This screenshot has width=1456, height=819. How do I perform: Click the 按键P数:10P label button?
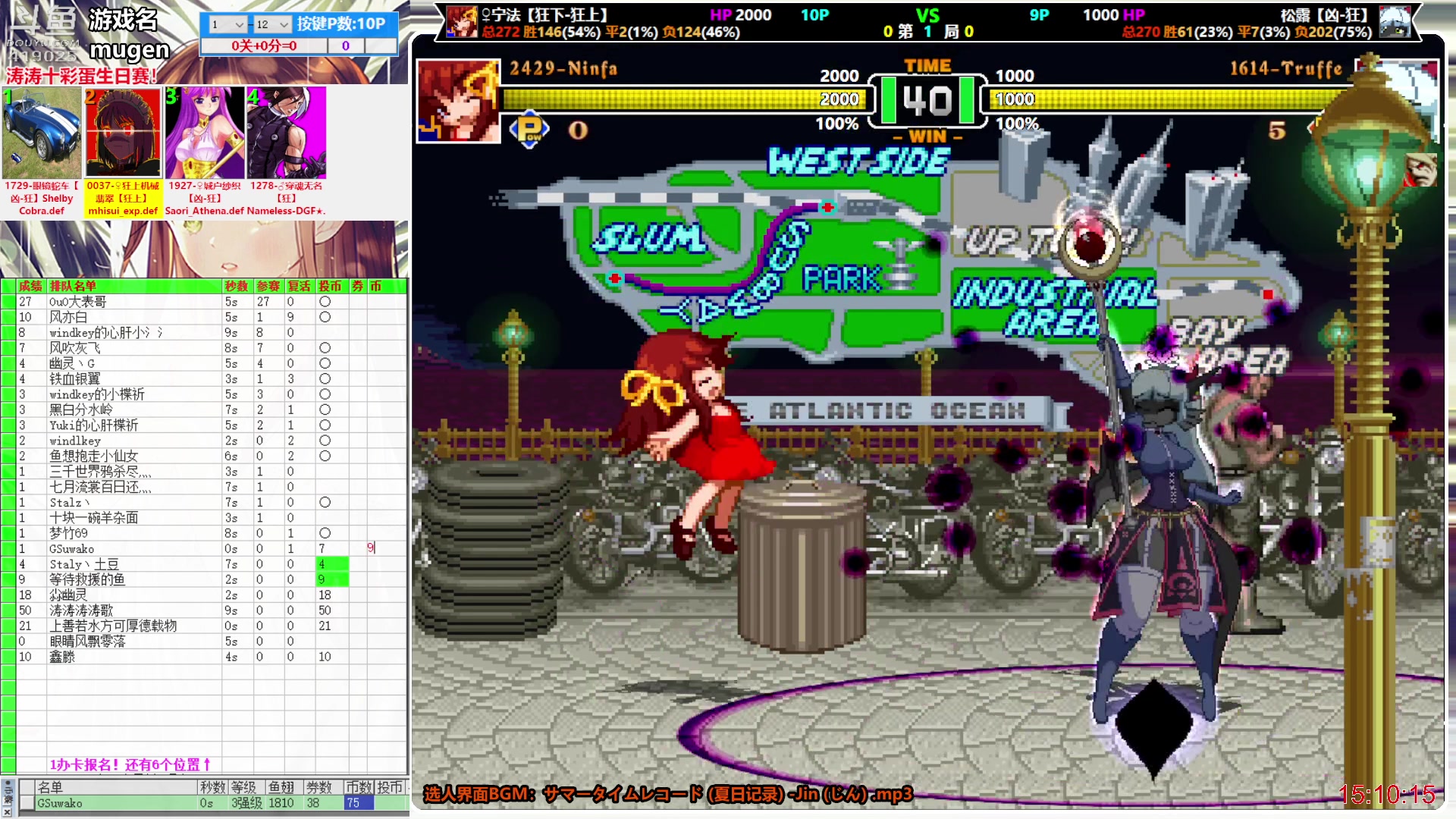[x=341, y=24]
